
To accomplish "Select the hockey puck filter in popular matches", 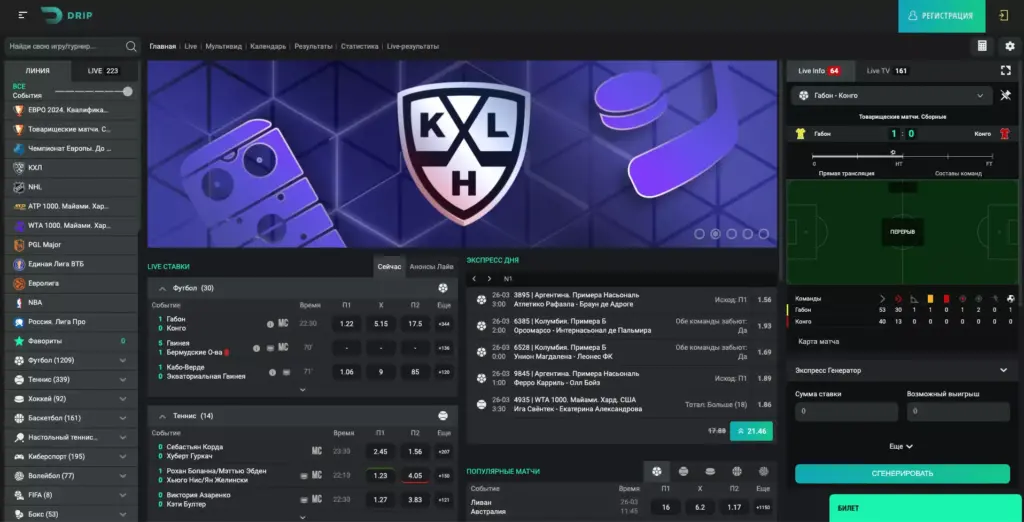I will point(710,471).
